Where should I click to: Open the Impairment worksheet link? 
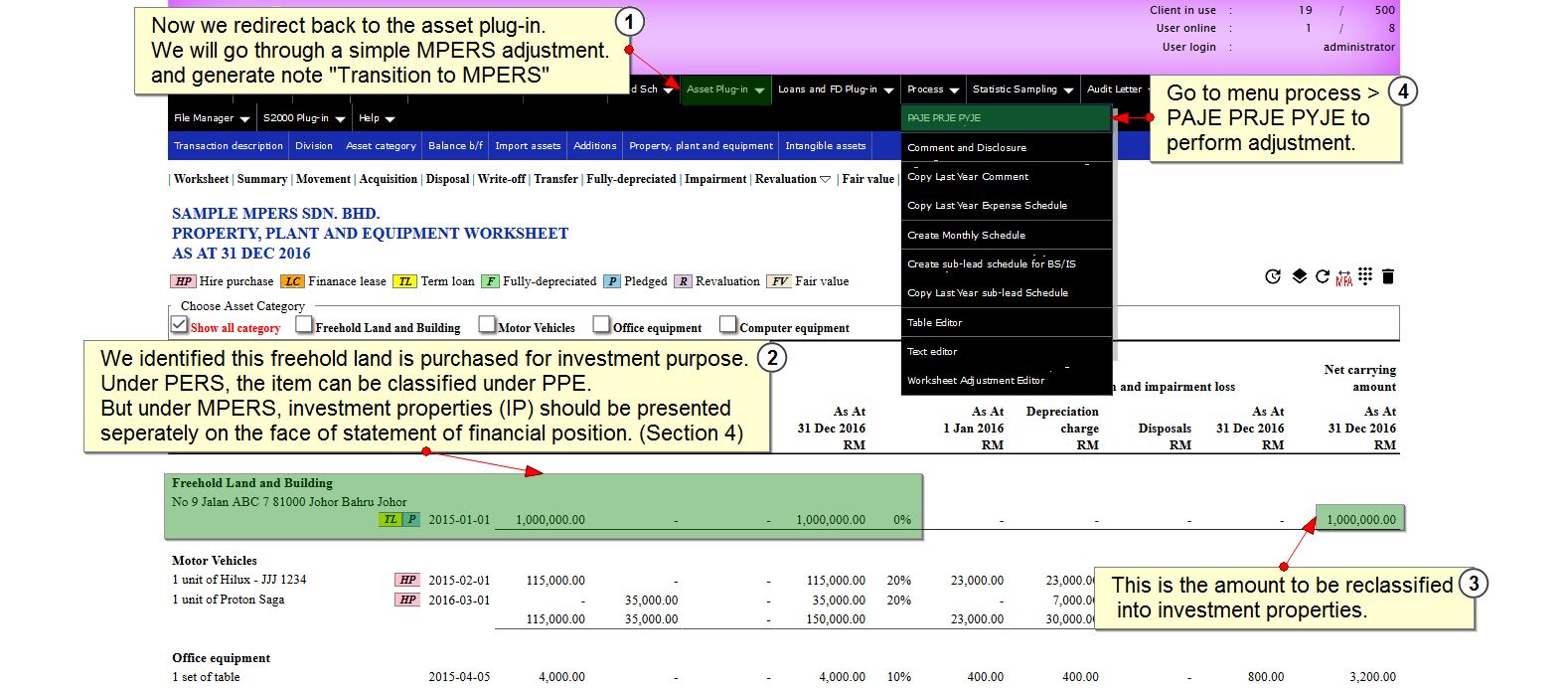coord(714,179)
